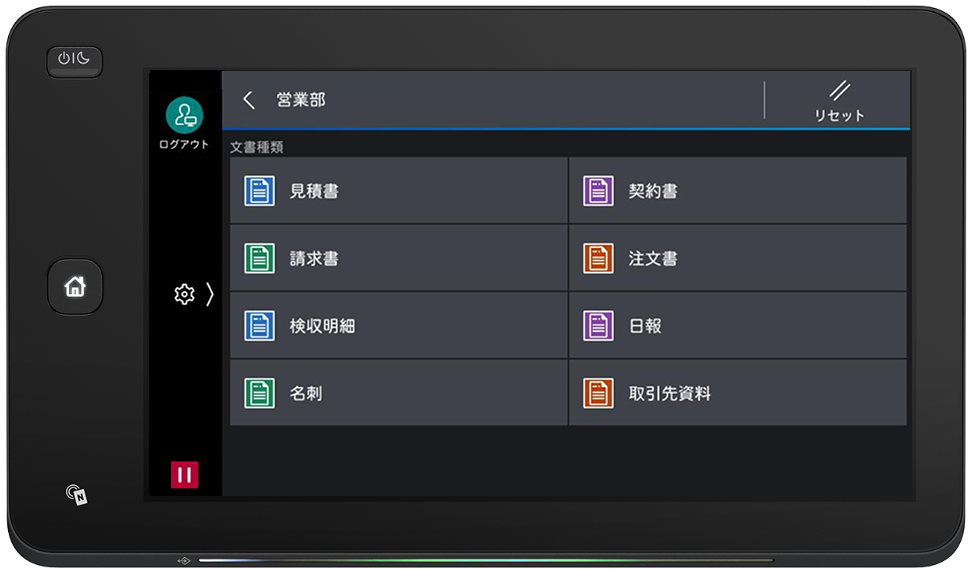Image resolution: width=970 pixels, height=570 pixels.
Task: Tap the 営業部 header title
Action: pyautogui.click(x=301, y=100)
